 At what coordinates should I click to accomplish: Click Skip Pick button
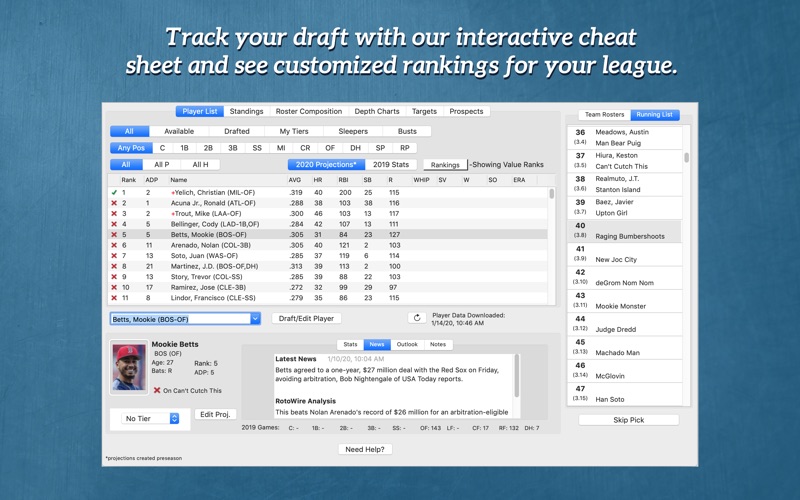pyautogui.click(x=629, y=420)
